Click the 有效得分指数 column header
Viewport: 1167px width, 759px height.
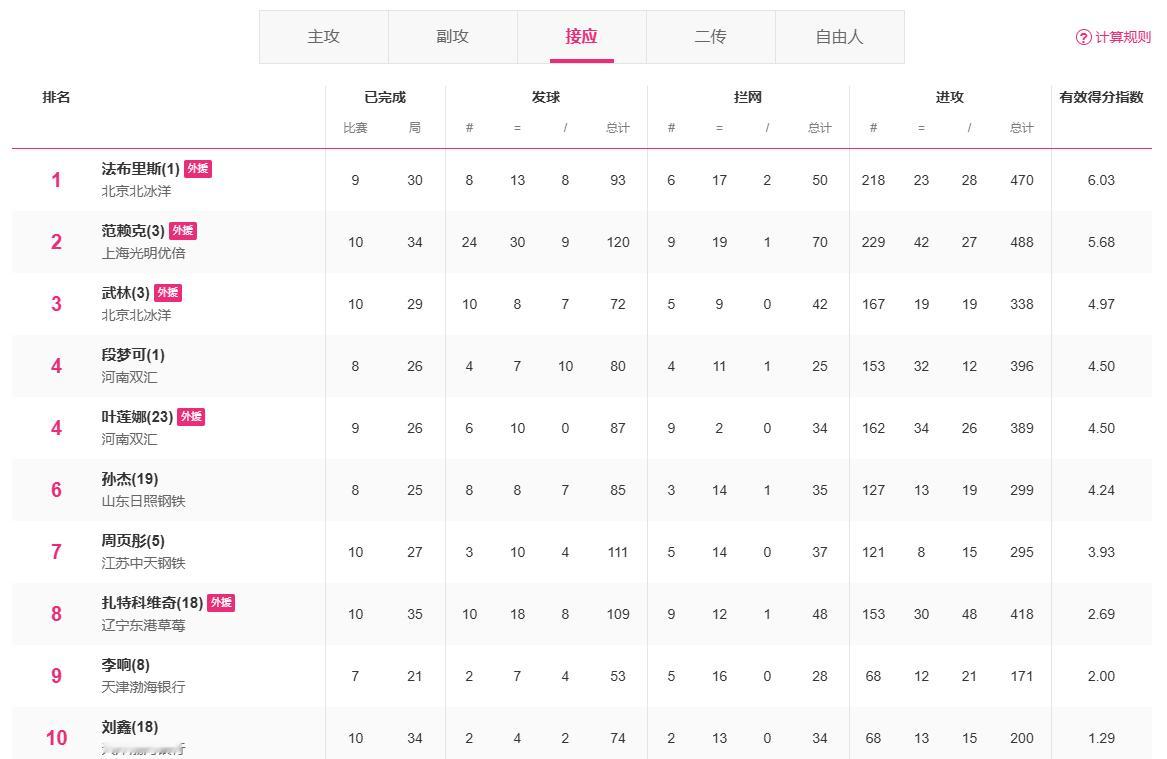(1101, 97)
